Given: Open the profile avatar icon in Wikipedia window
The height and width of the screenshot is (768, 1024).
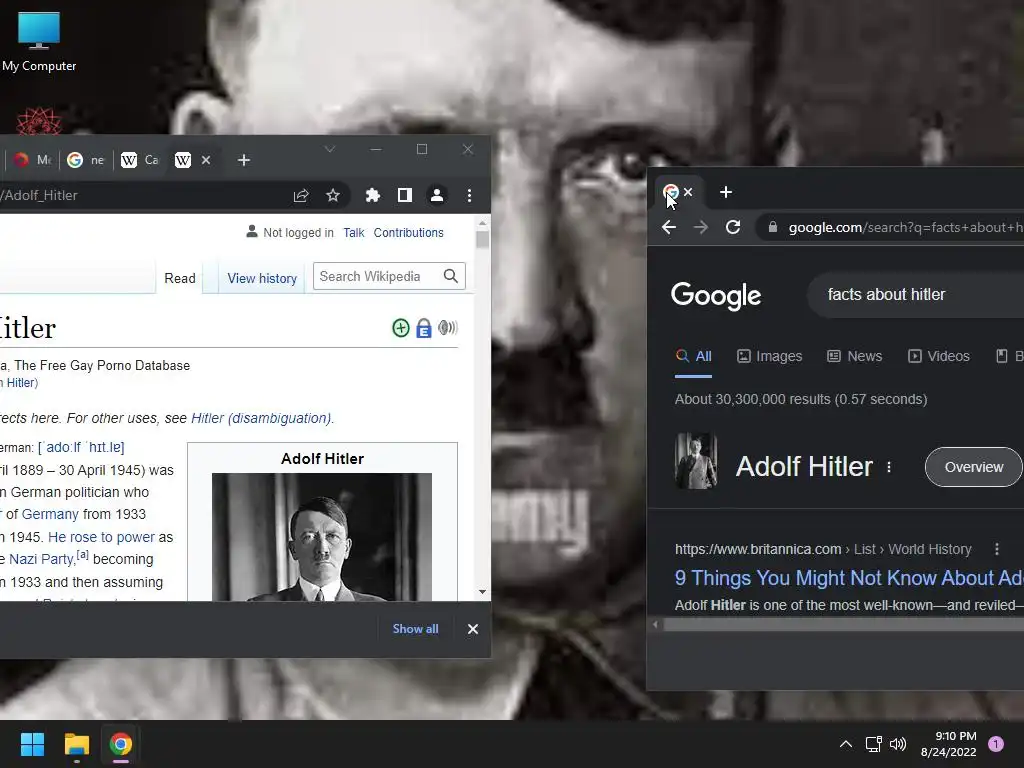Looking at the screenshot, I should pyautogui.click(x=437, y=195).
